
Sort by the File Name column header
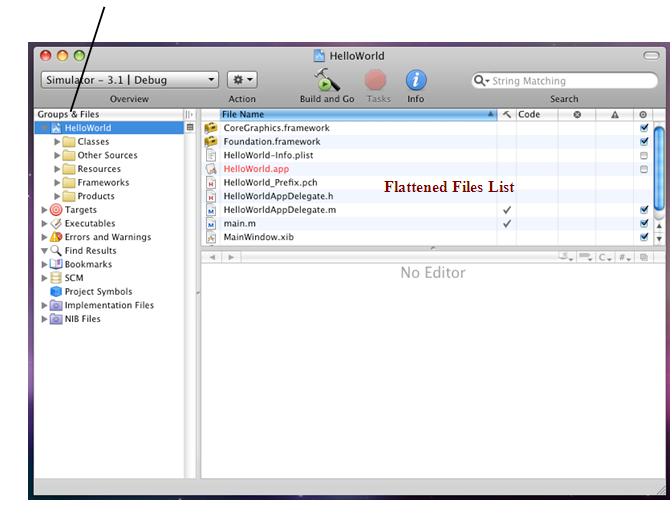[x=358, y=114]
